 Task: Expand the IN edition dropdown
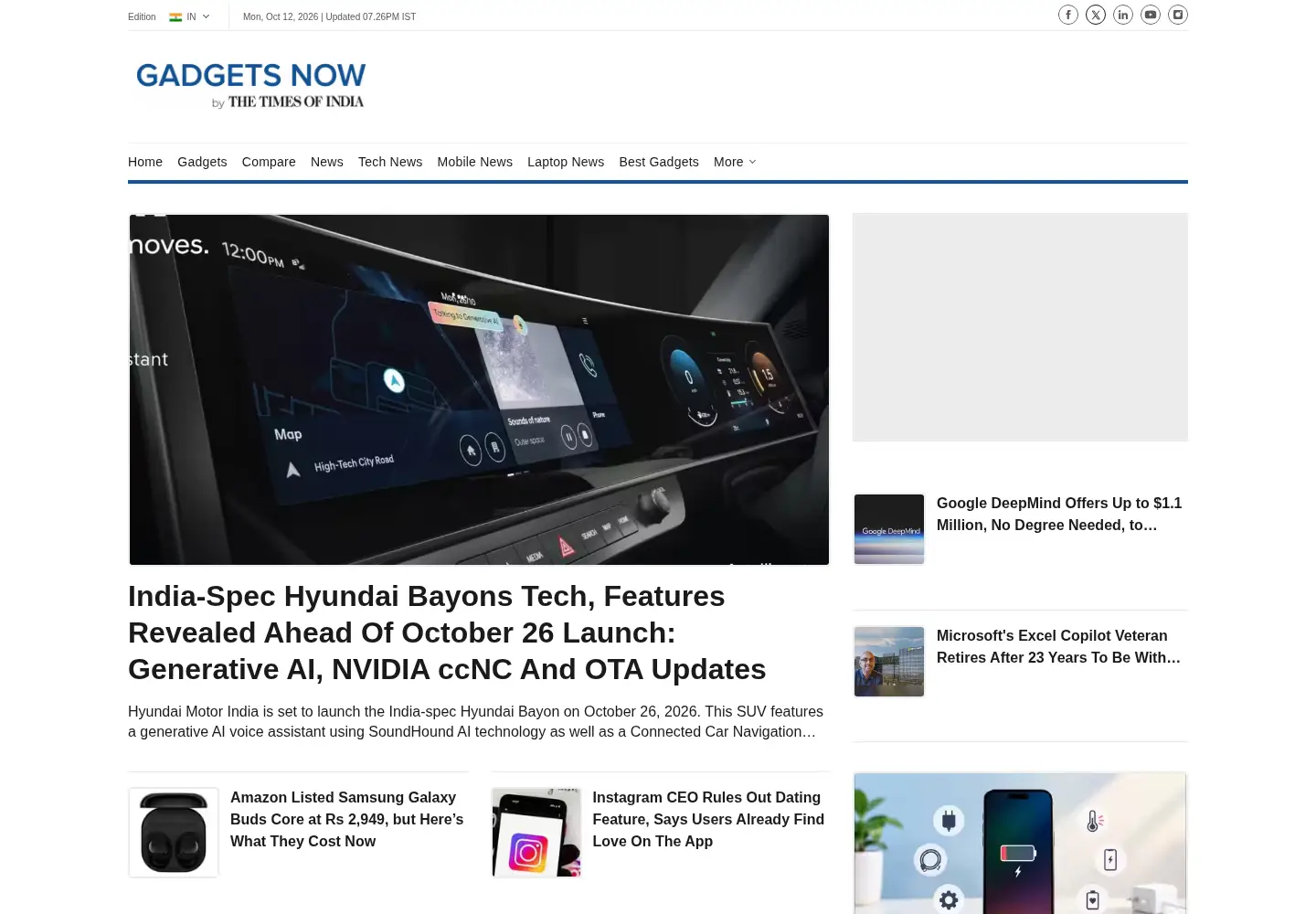click(x=198, y=16)
